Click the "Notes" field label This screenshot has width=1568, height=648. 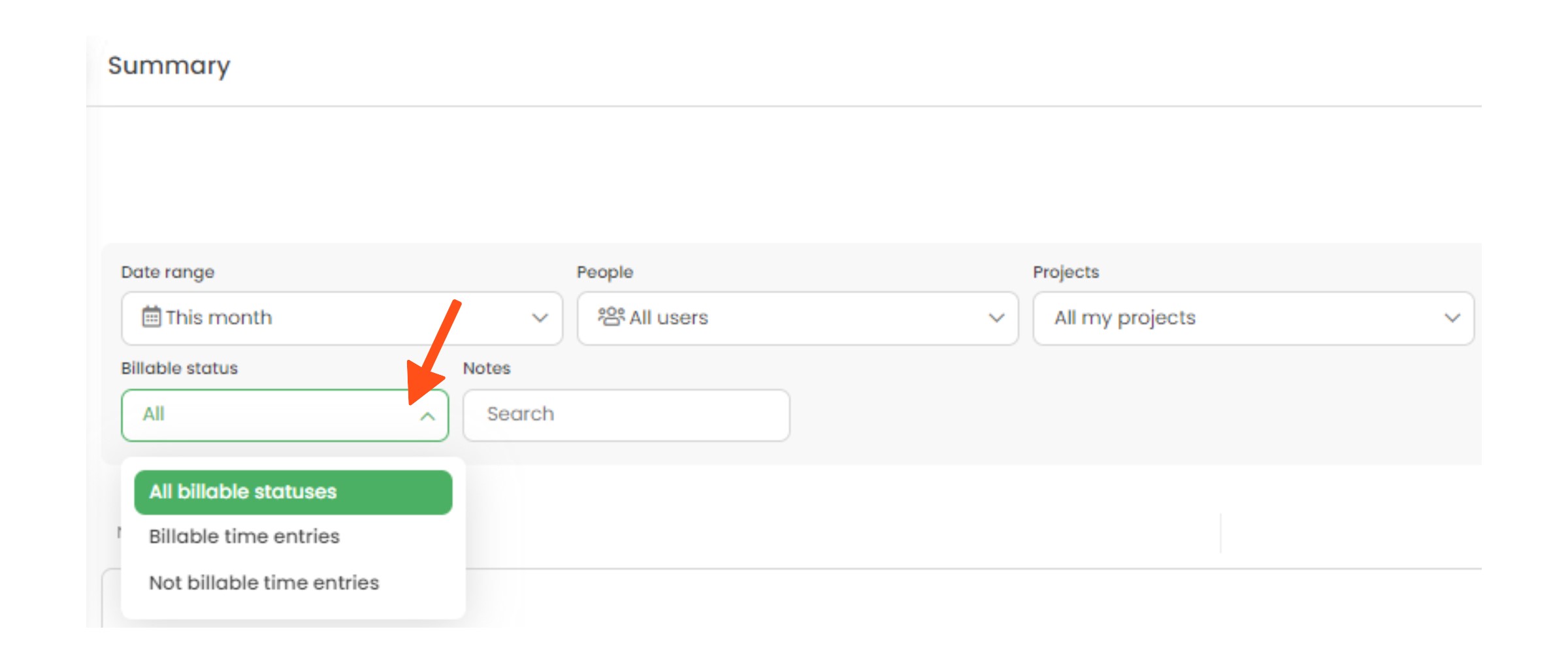[486, 368]
